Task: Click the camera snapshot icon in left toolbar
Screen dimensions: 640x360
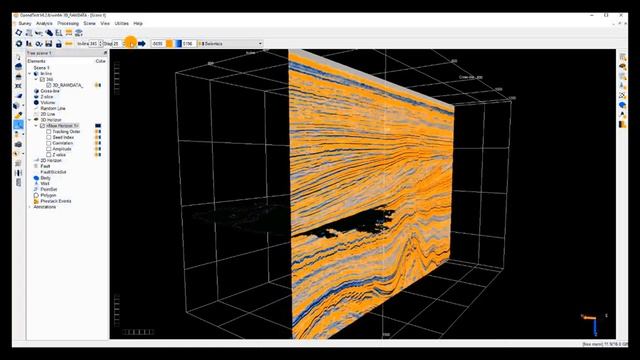Action: click(18, 144)
